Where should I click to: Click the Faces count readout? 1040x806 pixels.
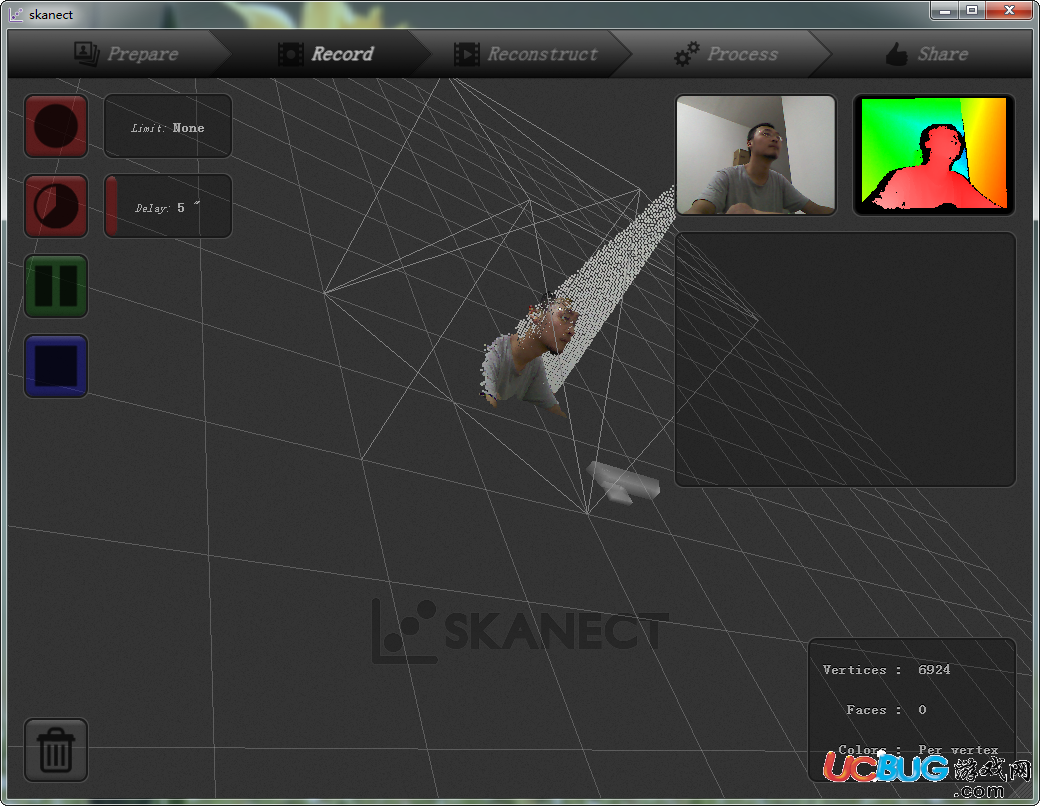(922, 710)
